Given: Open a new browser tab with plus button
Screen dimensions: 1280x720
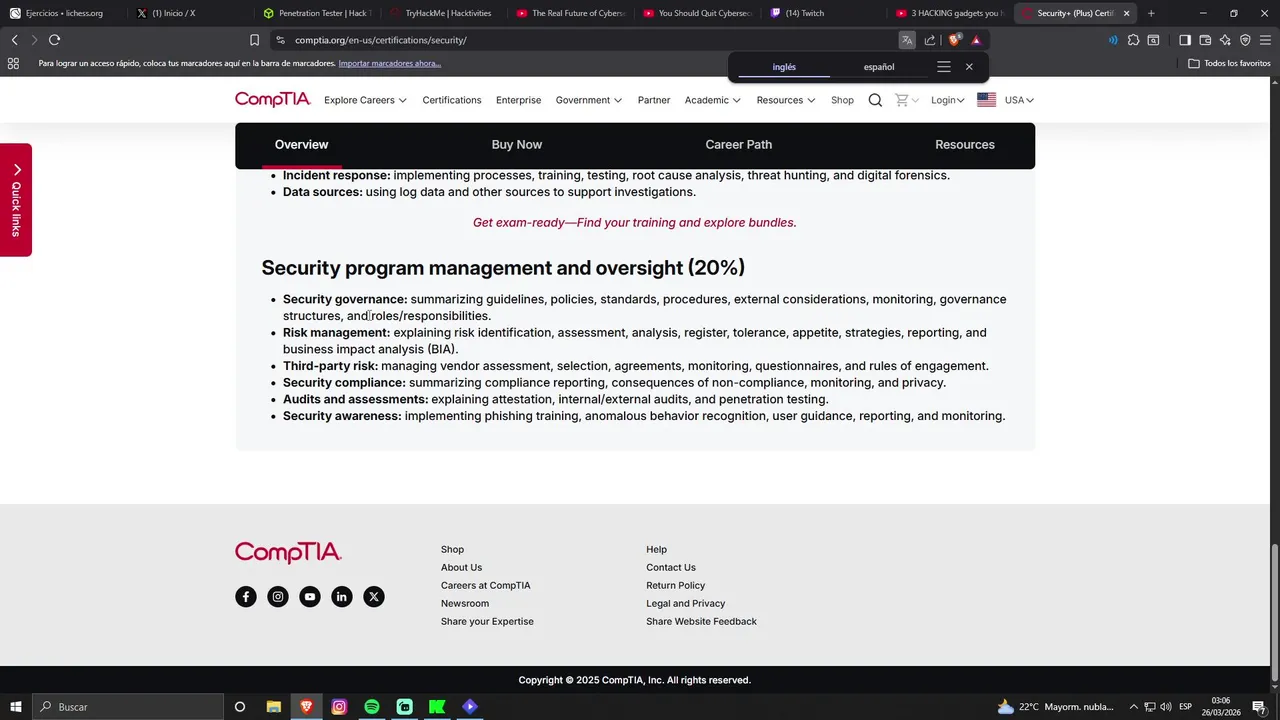Looking at the screenshot, I should pyautogui.click(x=1151, y=13).
